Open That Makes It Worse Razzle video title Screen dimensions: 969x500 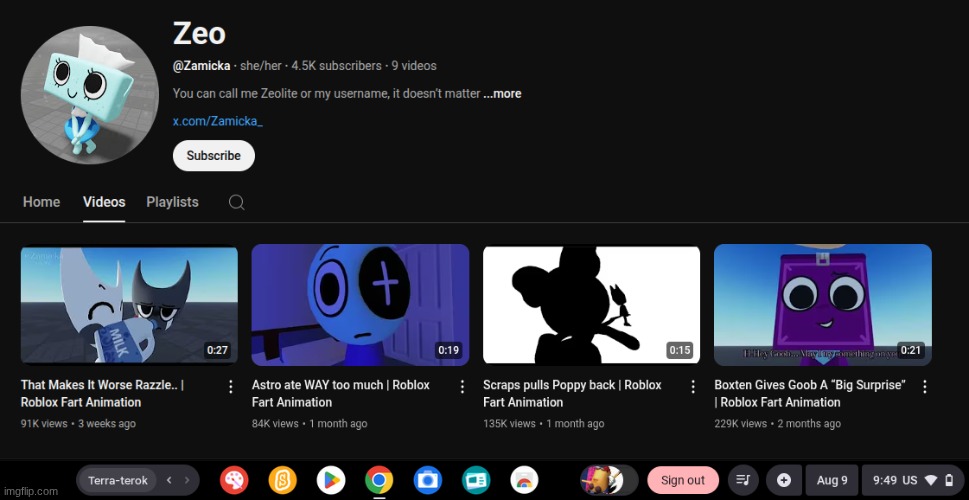coord(103,394)
